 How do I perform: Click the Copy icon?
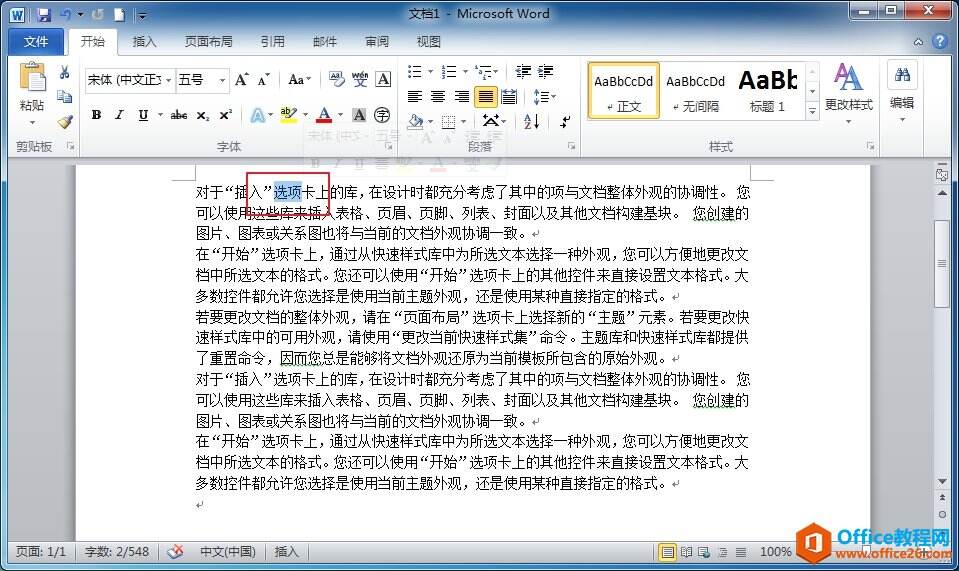point(64,97)
